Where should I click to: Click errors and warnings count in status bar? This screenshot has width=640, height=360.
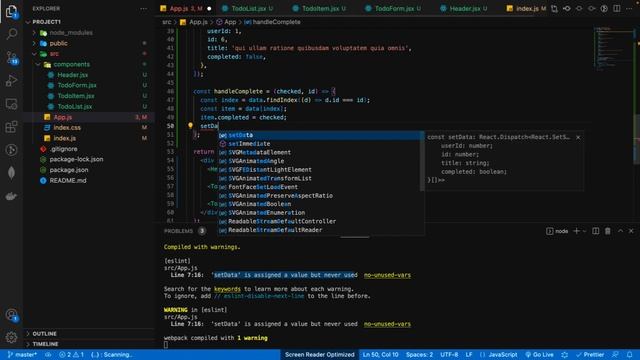tap(71, 355)
